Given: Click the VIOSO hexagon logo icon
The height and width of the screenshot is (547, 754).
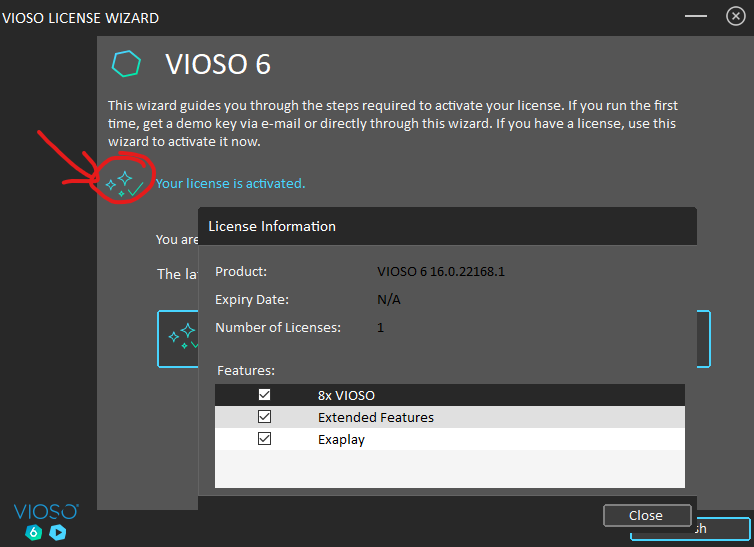Looking at the screenshot, I should (x=126, y=64).
